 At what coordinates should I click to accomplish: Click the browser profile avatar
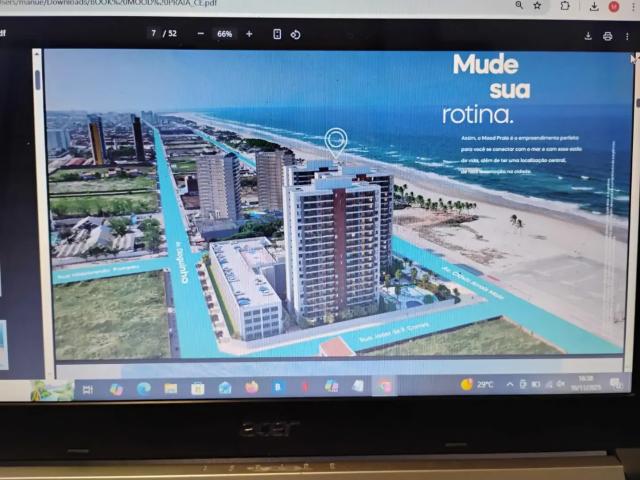click(x=613, y=6)
